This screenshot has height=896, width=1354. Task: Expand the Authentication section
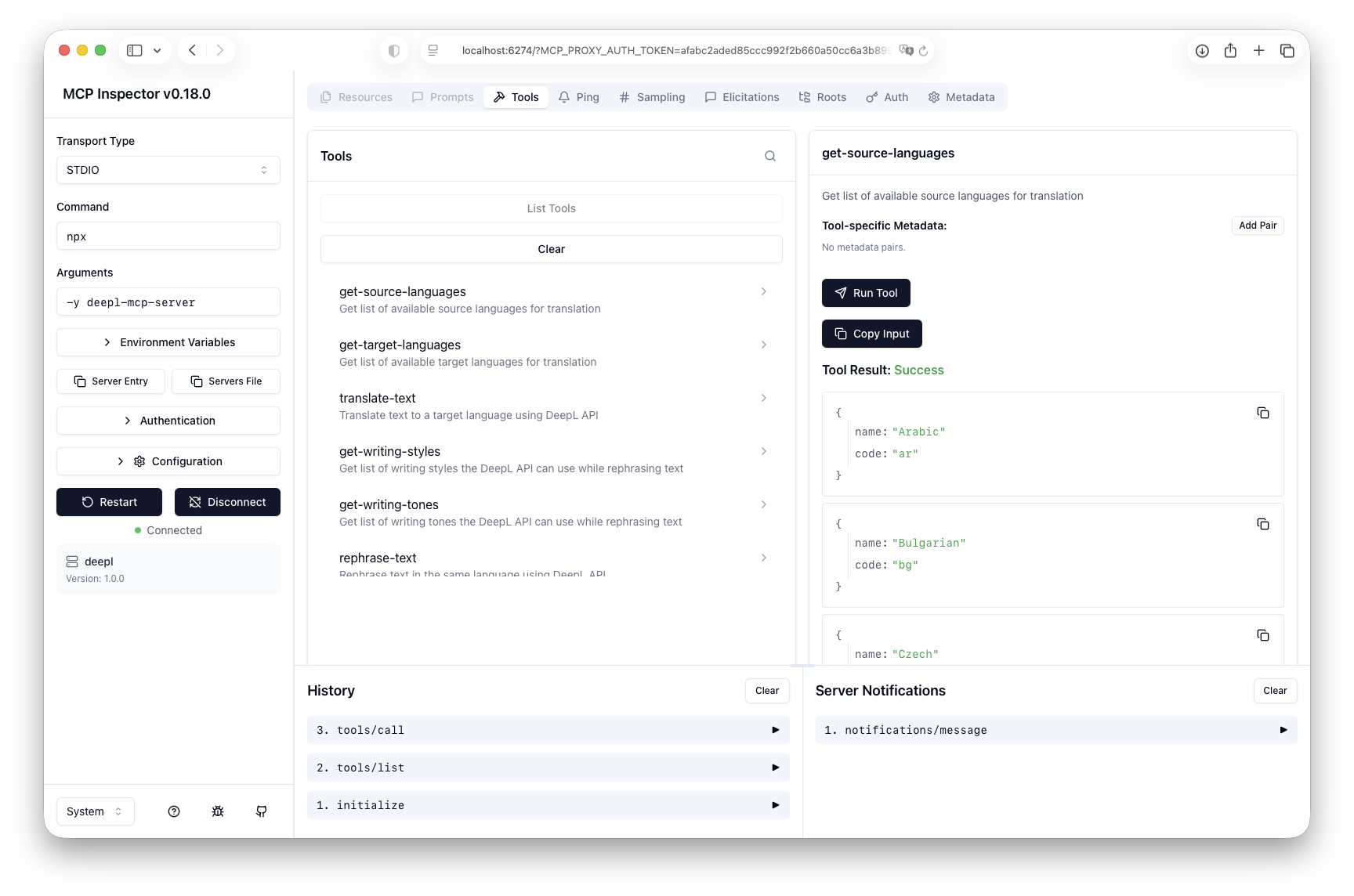(168, 421)
